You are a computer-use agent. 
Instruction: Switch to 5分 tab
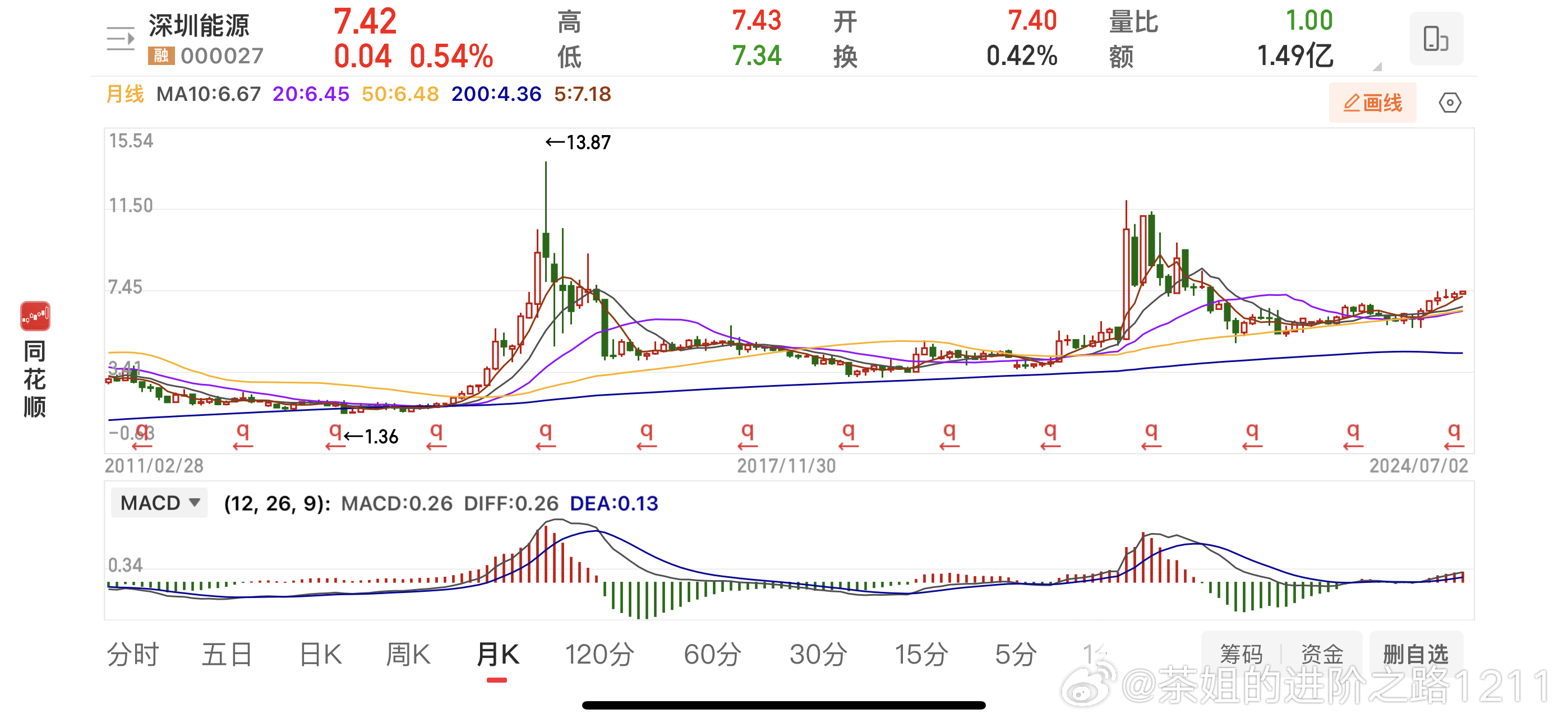coord(1015,655)
